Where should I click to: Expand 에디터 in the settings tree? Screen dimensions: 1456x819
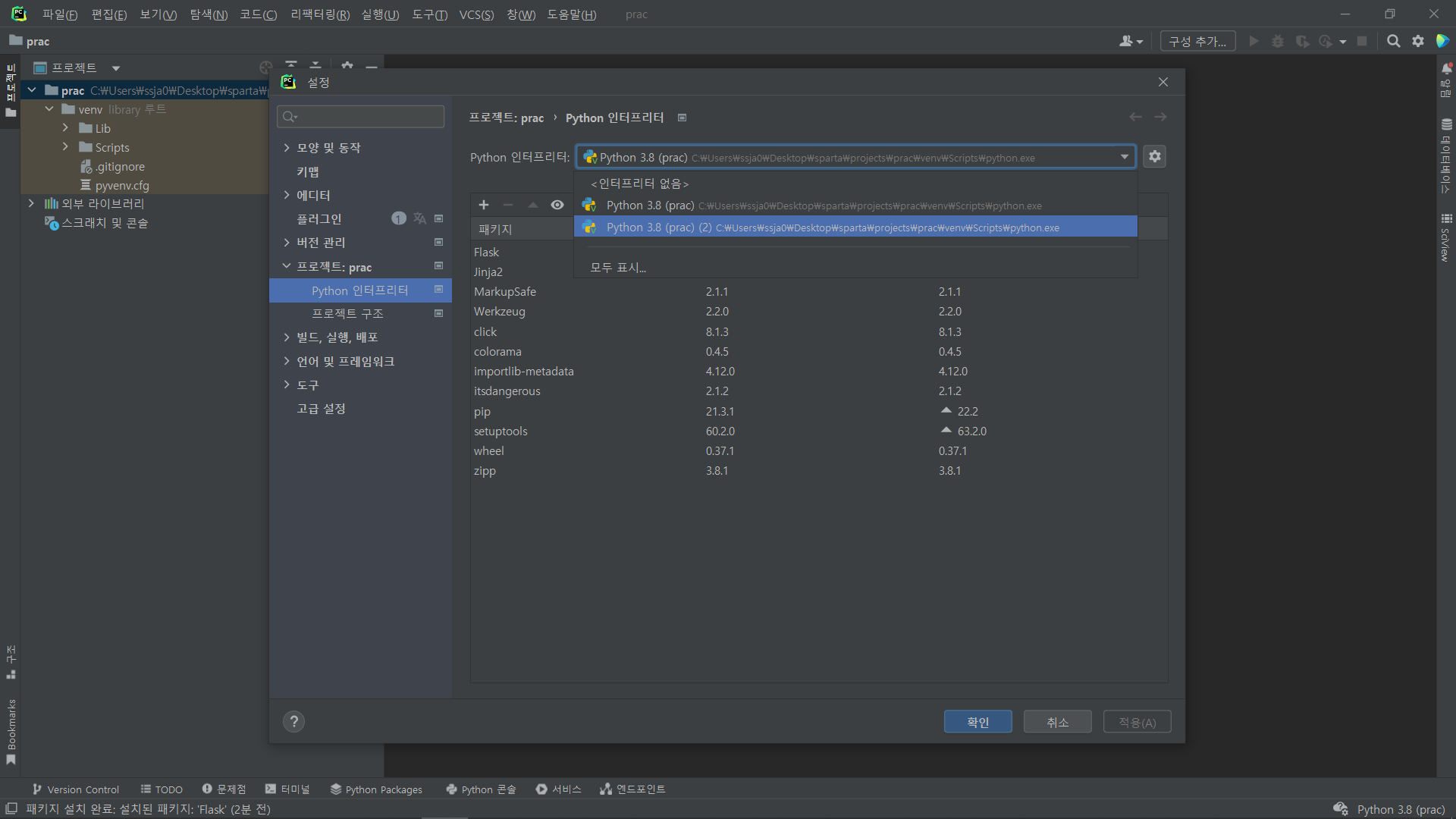click(x=287, y=195)
